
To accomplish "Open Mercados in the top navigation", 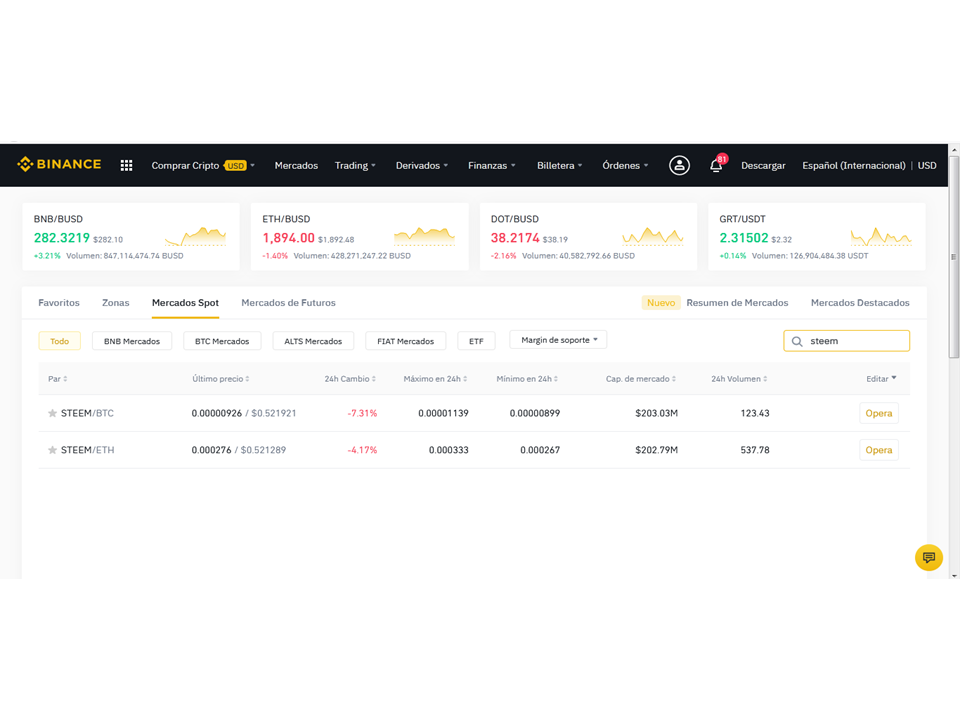I will point(296,165).
